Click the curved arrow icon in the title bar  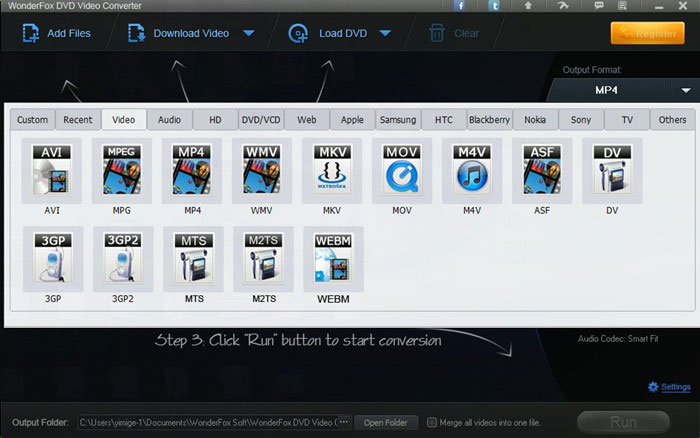(563, 6)
